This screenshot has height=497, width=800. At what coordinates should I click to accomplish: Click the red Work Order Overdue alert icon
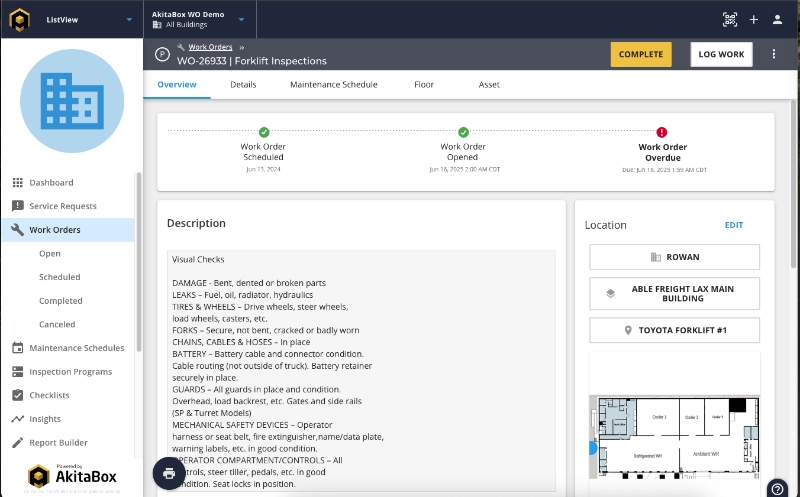[662, 132]
